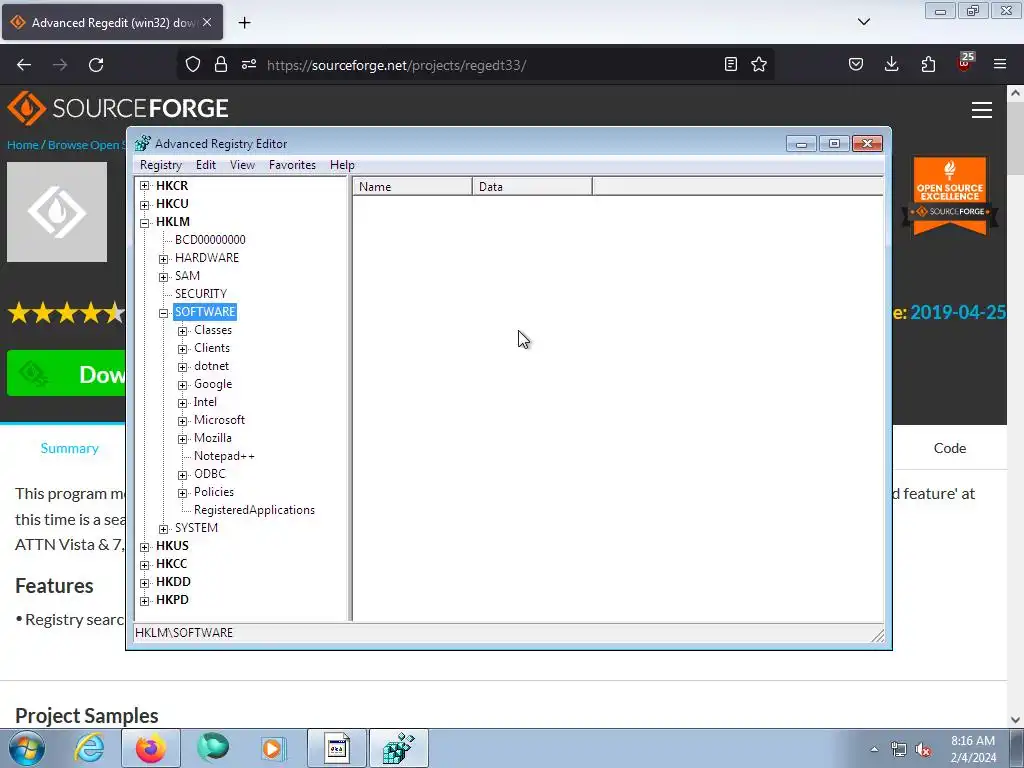Select the Mozilla key

tap(213, 438)
